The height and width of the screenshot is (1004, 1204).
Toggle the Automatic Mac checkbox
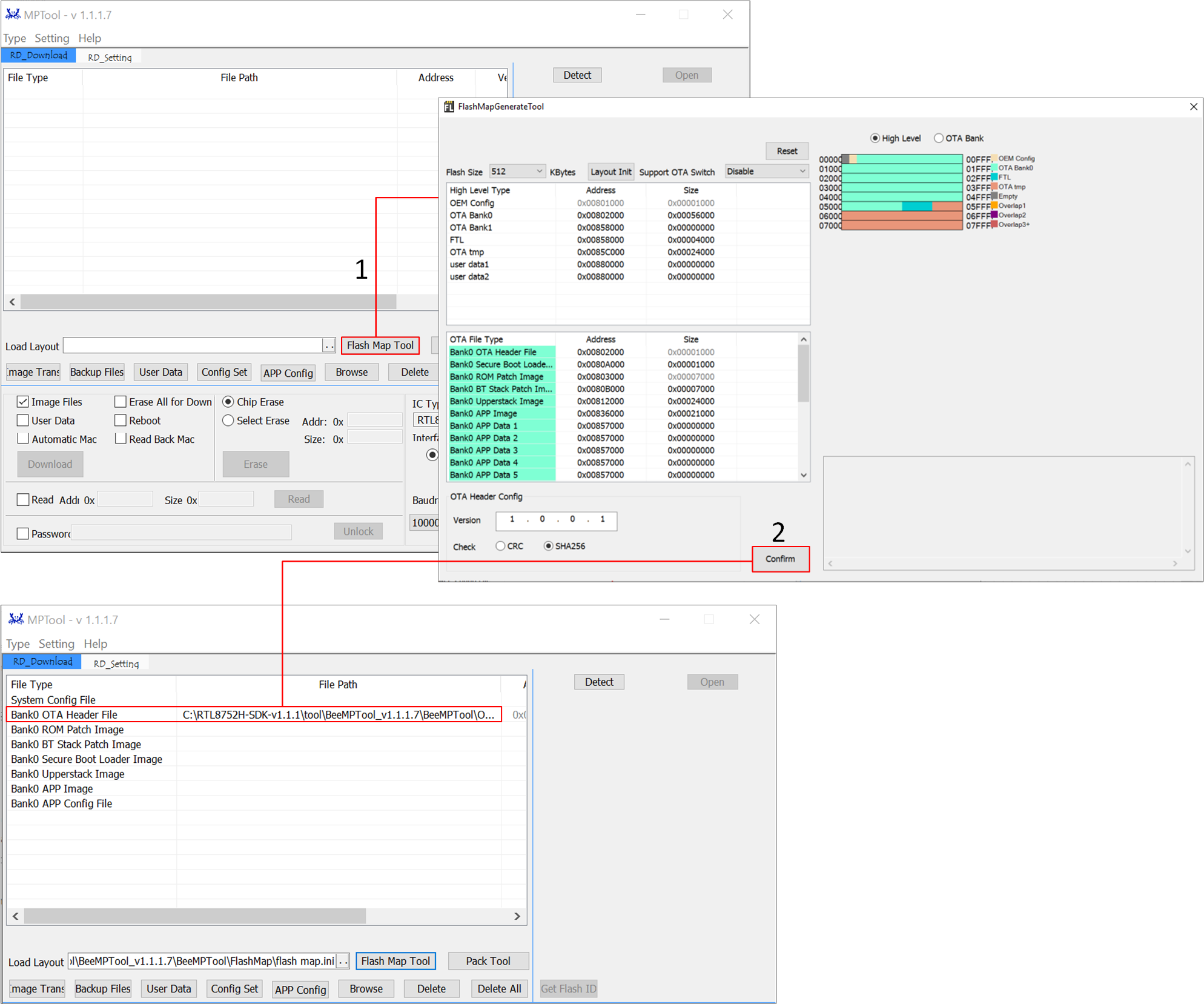(23, 439)
